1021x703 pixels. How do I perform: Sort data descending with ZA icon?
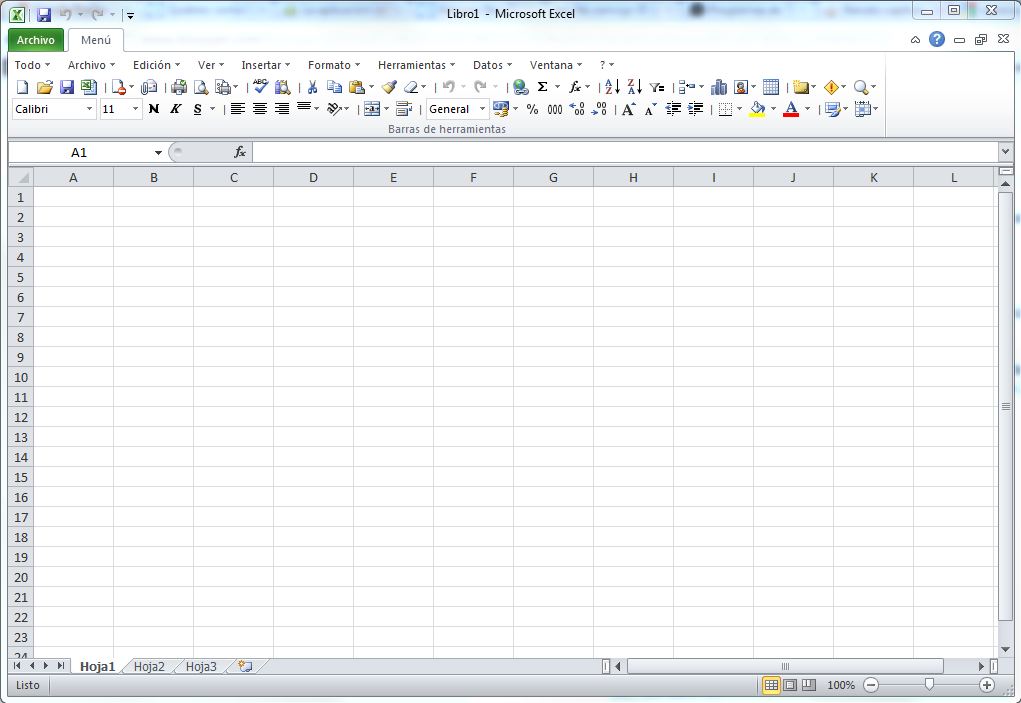pos(633,87)
